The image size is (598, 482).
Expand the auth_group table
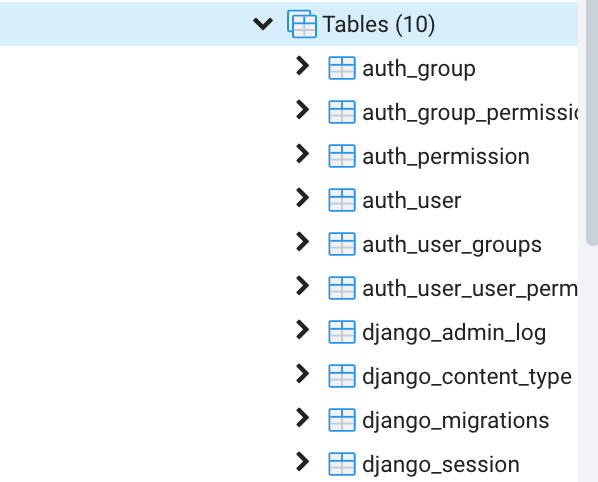point(302,66)
